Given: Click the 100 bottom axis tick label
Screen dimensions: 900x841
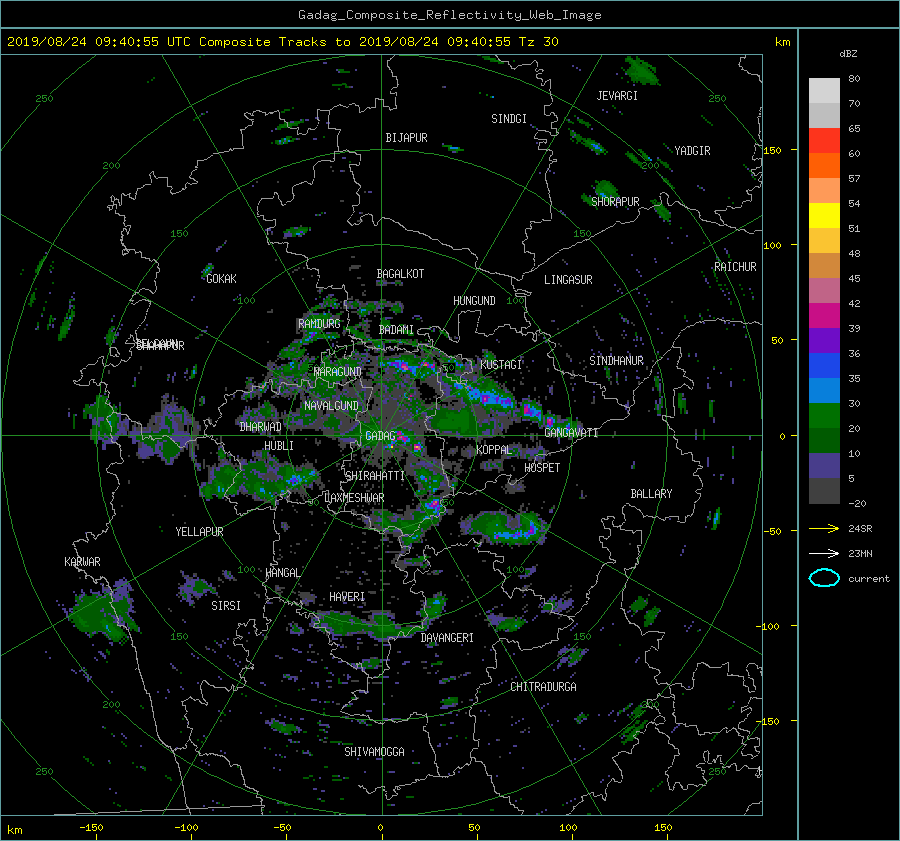Looking at the screenshot, I should point(568,827).
